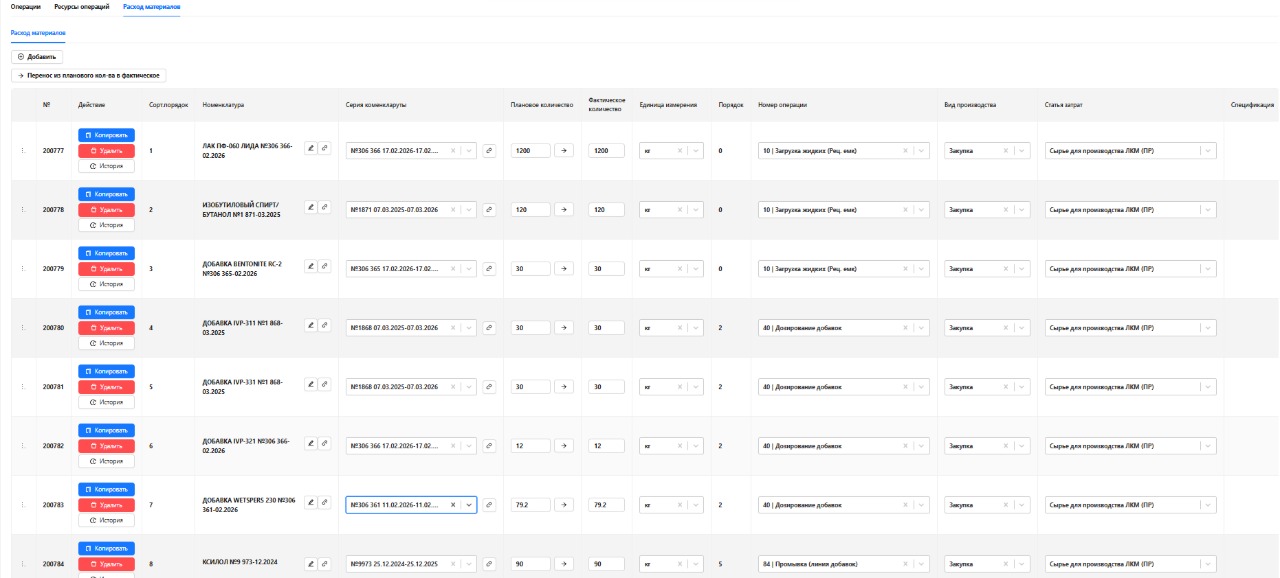Click link icon next to ИЗОБУТИЛОВЫЙ СПИРТ nomenclature
Image resolution: width=1280 pixels, height=578 pixels.
[325, 207]
